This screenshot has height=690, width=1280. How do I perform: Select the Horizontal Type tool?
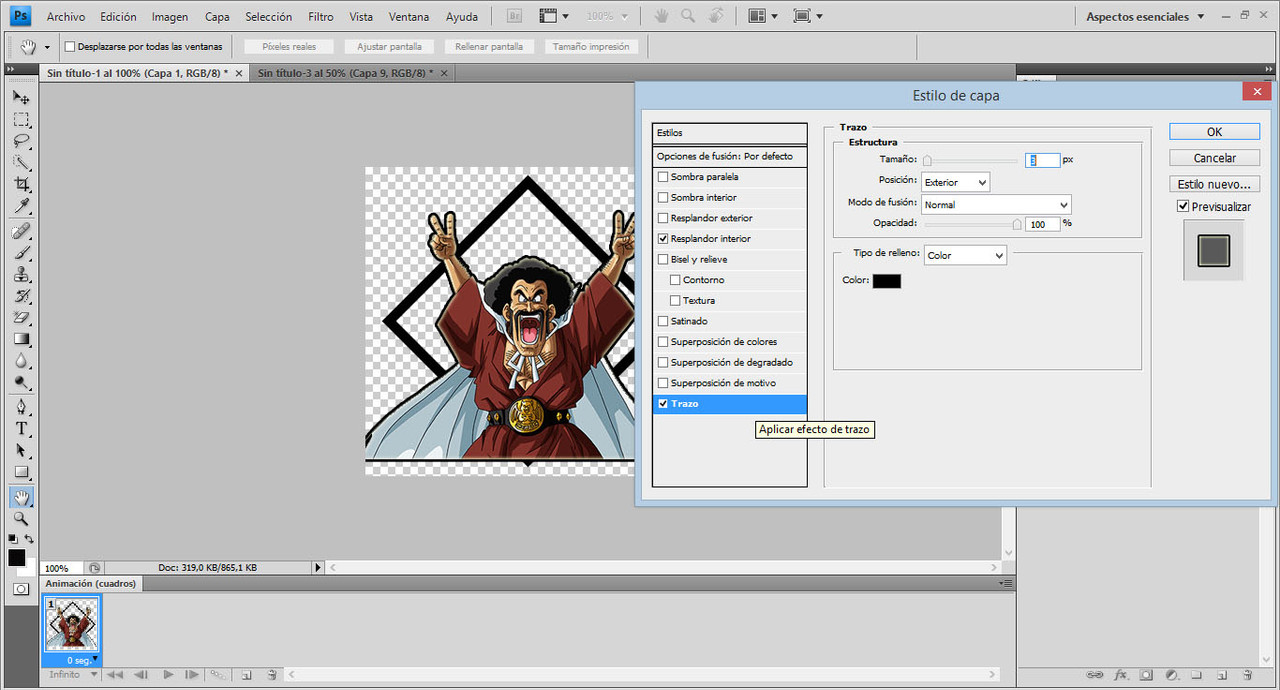click(x=21, y=429)
